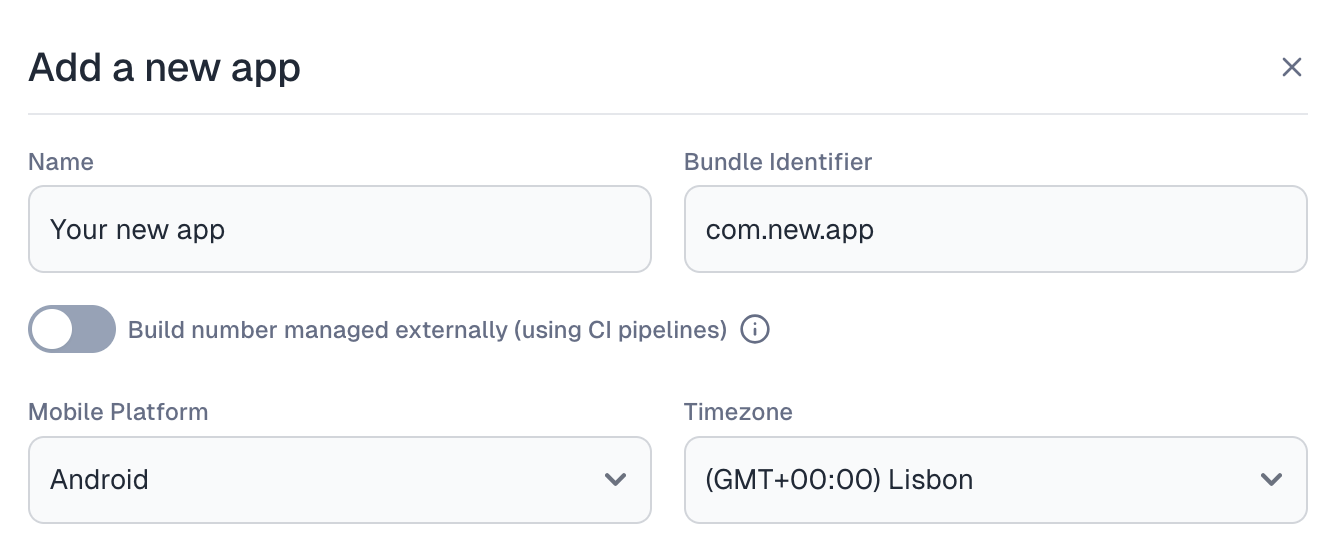This screenshot has width=1336, height=558.
Task: Click the 'Name' field label
Action: [61, 162]
